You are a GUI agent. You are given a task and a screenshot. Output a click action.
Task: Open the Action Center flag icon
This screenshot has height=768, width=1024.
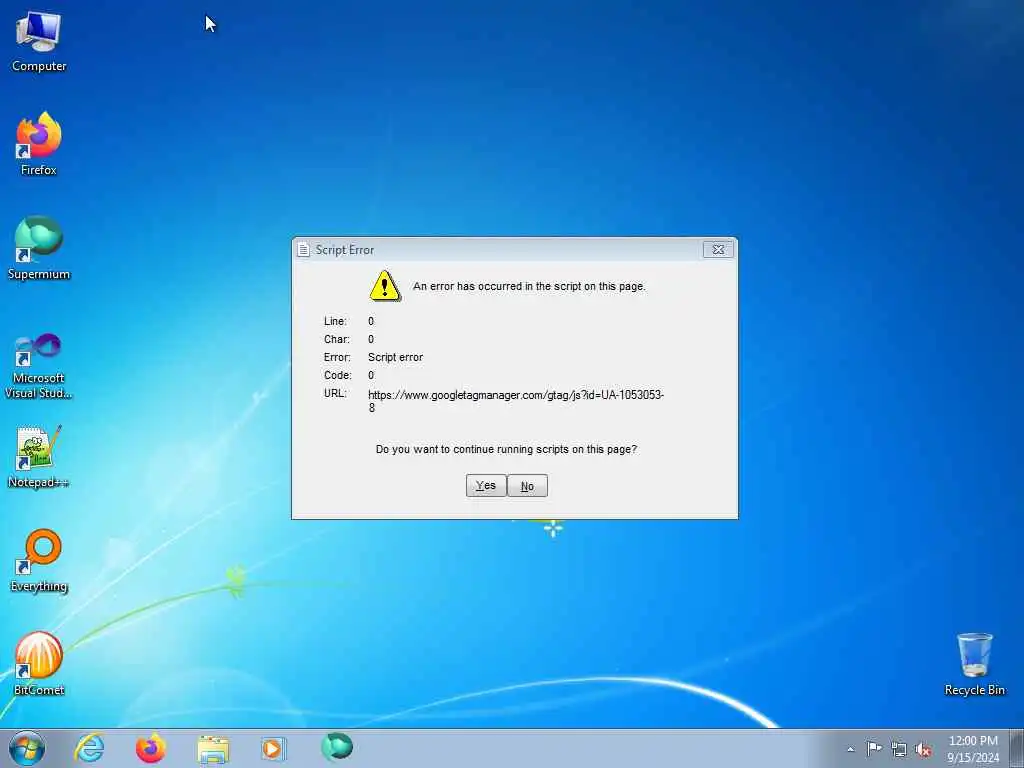coord(874,749)
